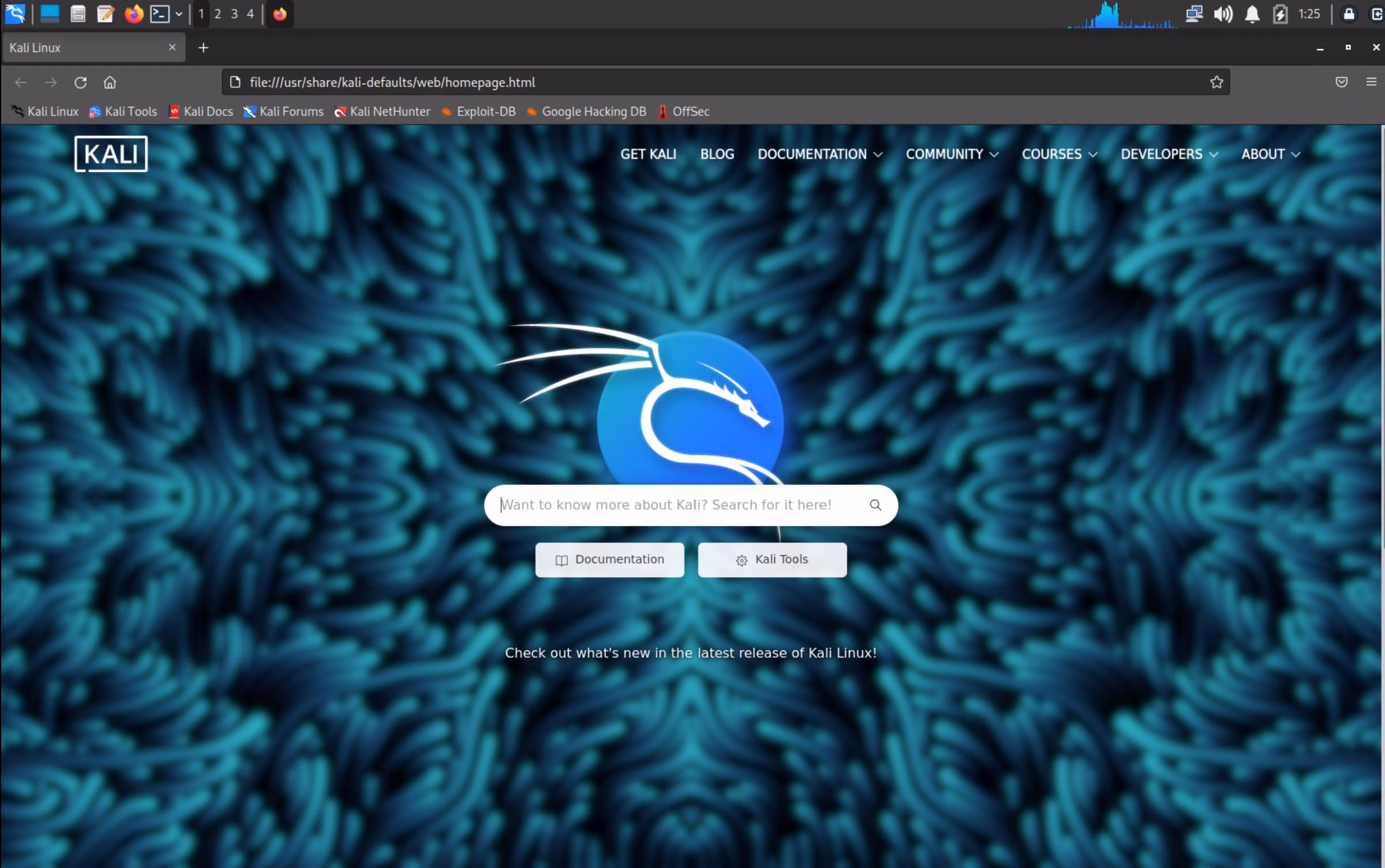Open the terminal emulator launcher
The width and height of the screenshot is (1385, 868).
point(160,14)
